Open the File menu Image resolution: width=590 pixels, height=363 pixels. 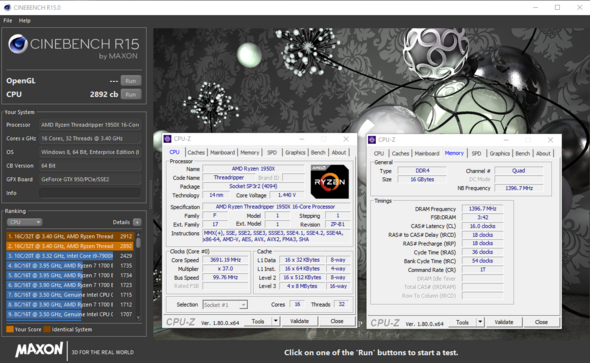click(8, 21)
